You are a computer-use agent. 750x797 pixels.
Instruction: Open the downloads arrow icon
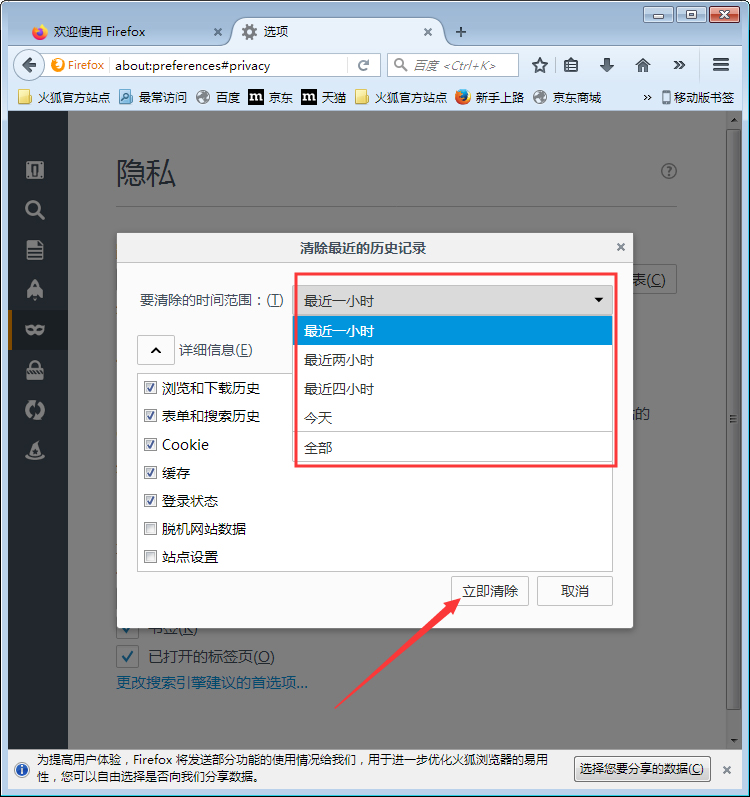[x=607, y=65]
